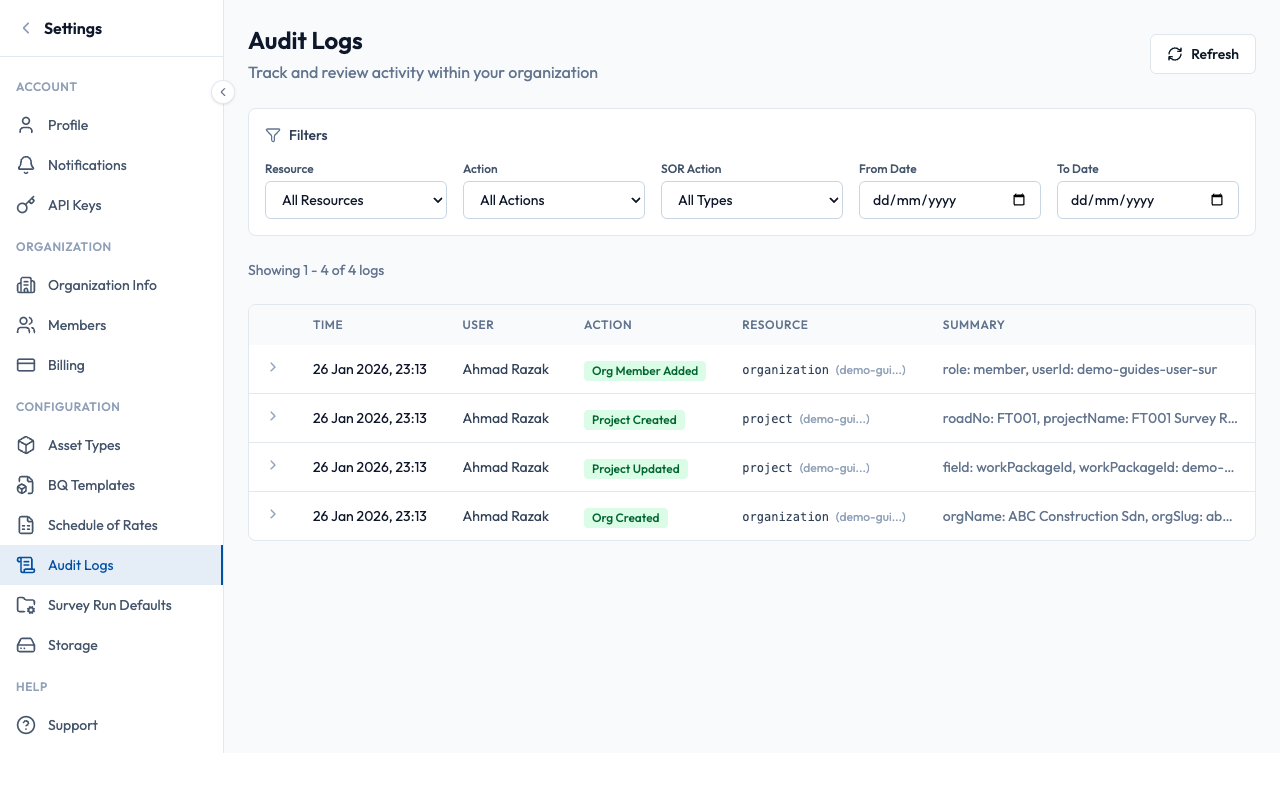Image resolution: width=1280 pixels, height=800 pixels.
Task: Open the Support link
Action: 72,724
